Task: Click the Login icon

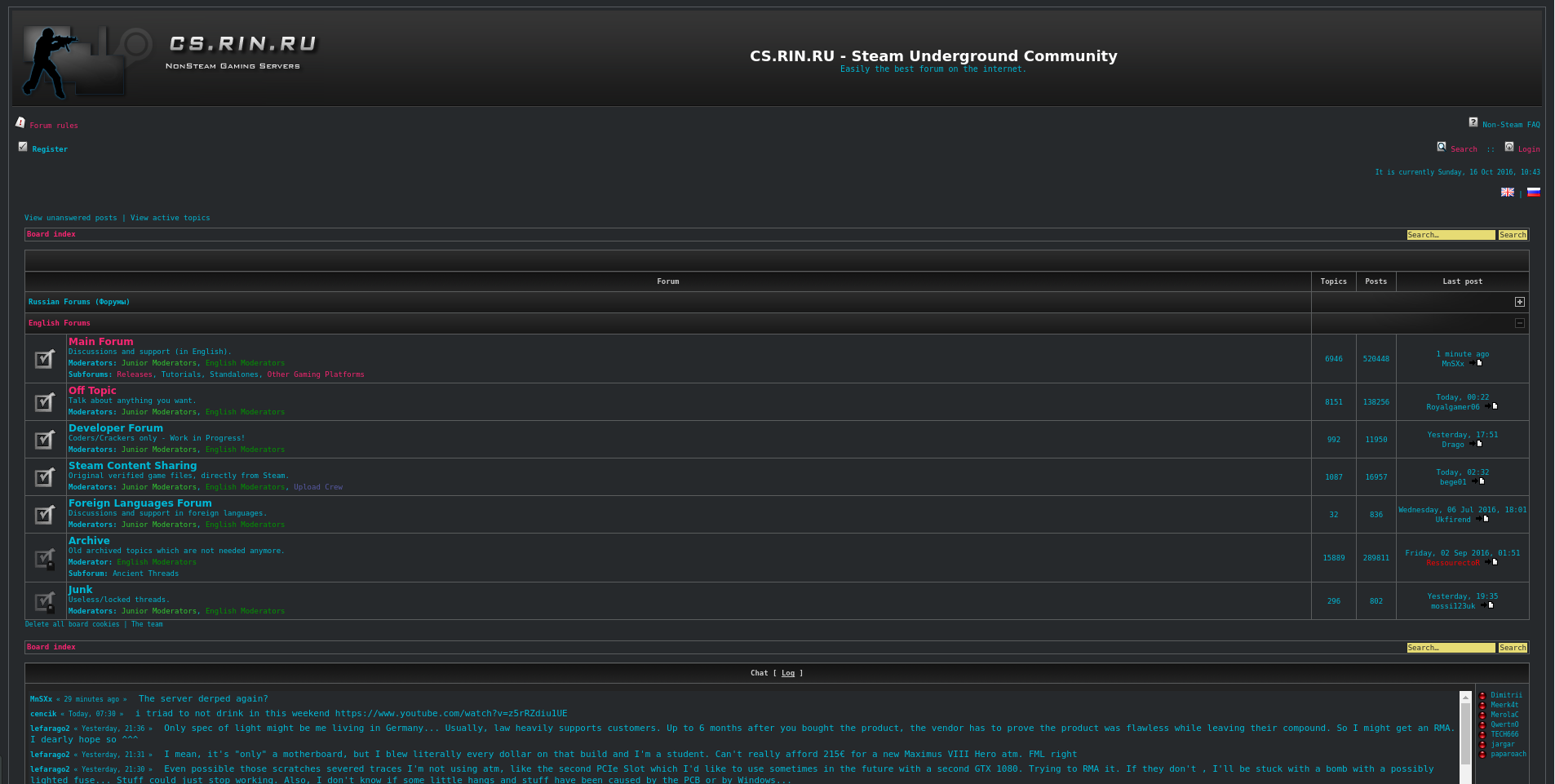Action: pos(1509,147)
